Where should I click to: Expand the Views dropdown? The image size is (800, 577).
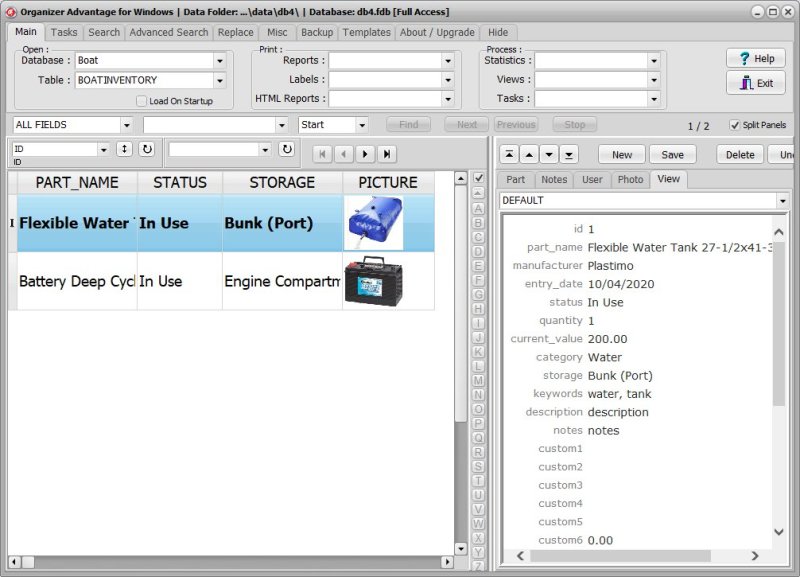654,80
